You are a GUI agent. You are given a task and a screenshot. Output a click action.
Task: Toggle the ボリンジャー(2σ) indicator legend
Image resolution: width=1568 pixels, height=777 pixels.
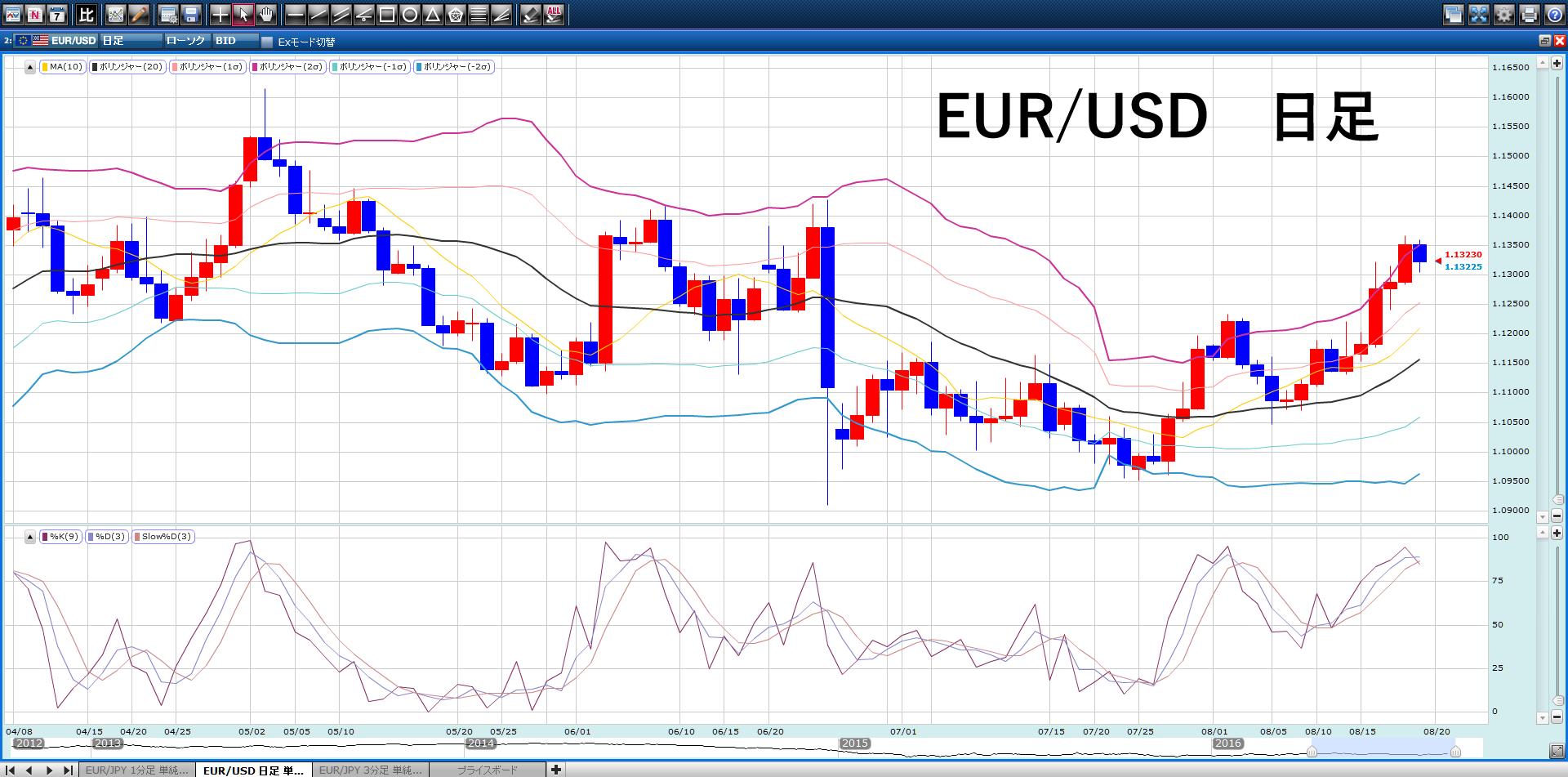[287, 67]
